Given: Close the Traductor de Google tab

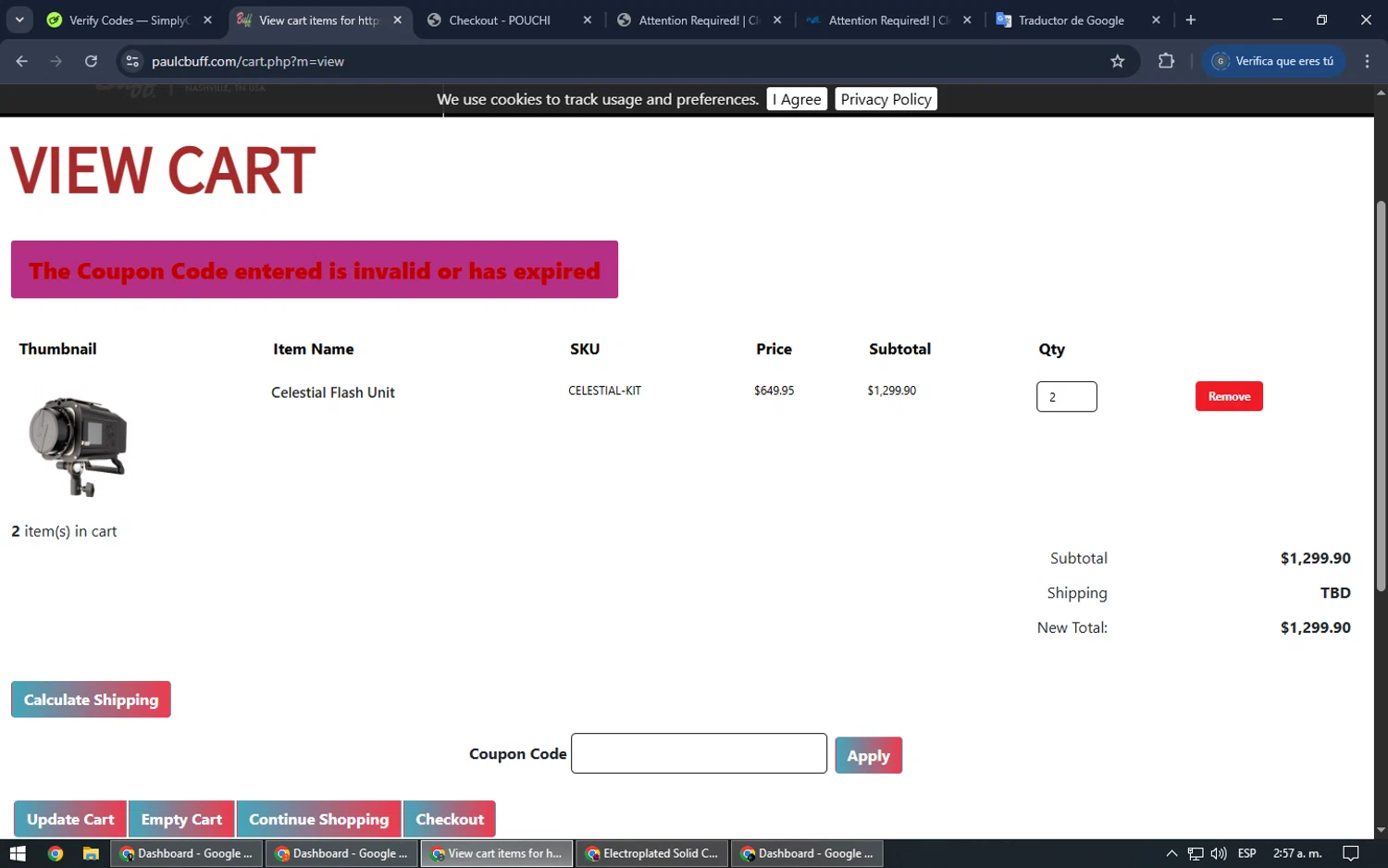Looking at the screenshot, I should pyautogui.click(x=1156, y=19).
